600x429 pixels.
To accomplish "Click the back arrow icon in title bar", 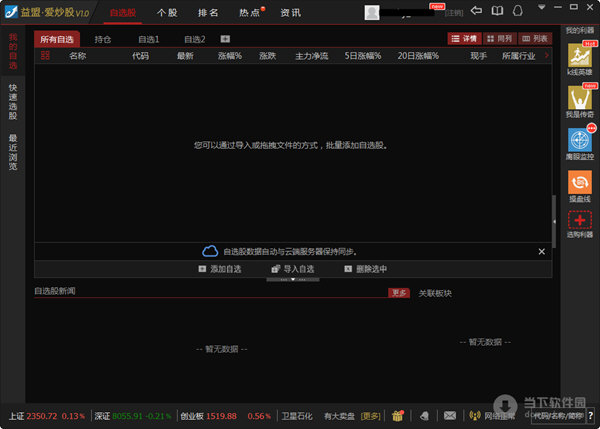I will [476, 11].
